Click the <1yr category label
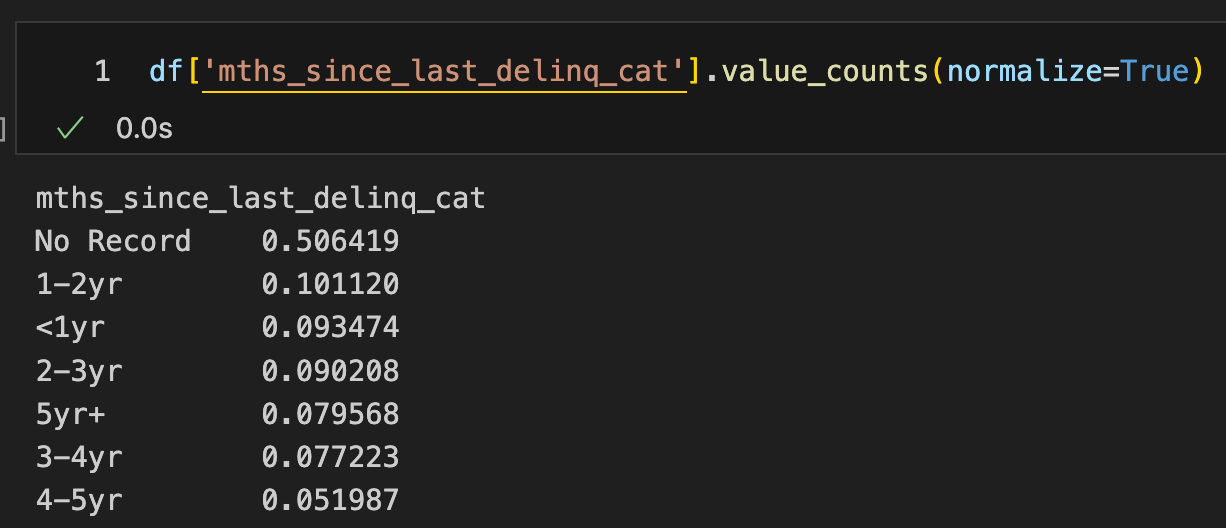Image resolution: width=1226 pixels, height=528 pixels. pos(69,327)
